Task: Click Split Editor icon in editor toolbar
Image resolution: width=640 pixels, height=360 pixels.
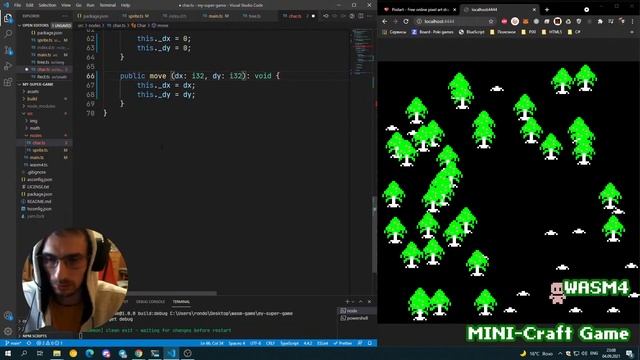Action: pos(361,16)
